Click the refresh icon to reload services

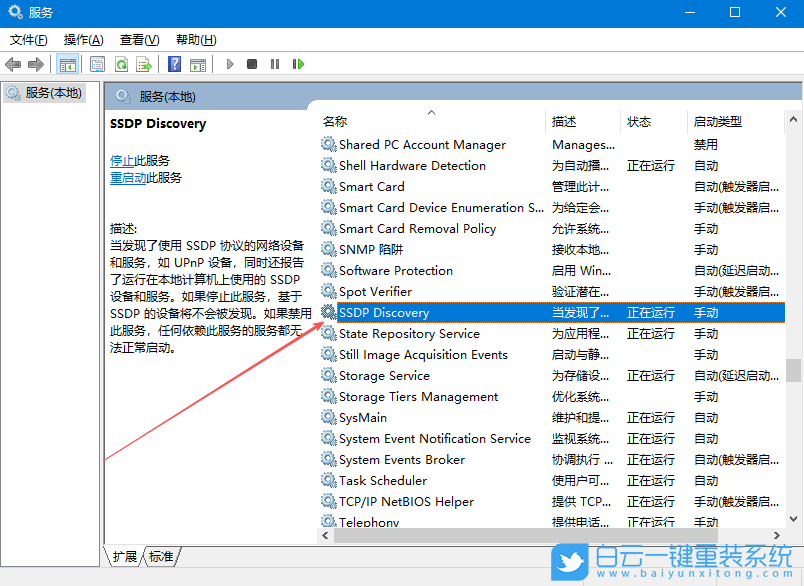[x=121, y=63]
